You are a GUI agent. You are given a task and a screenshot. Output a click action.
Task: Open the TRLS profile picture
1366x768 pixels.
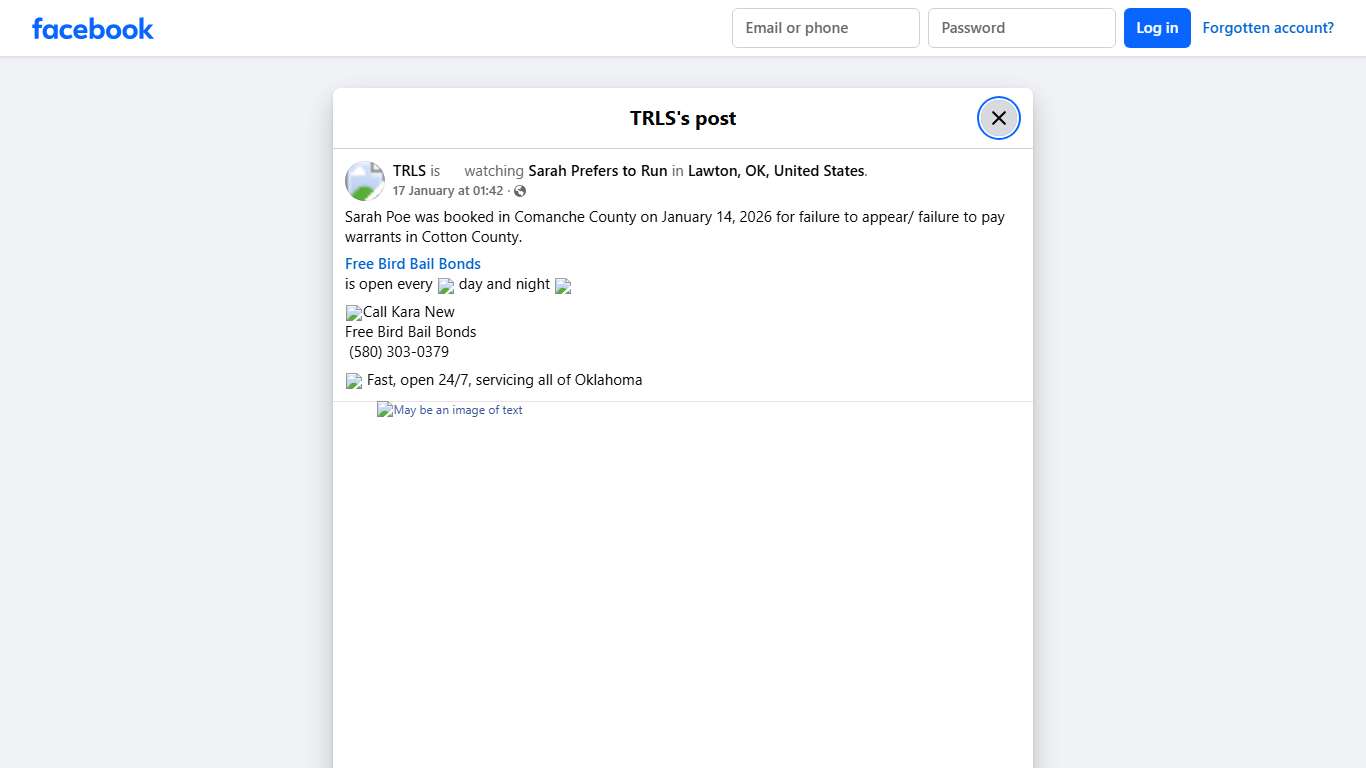click(365, 181)
